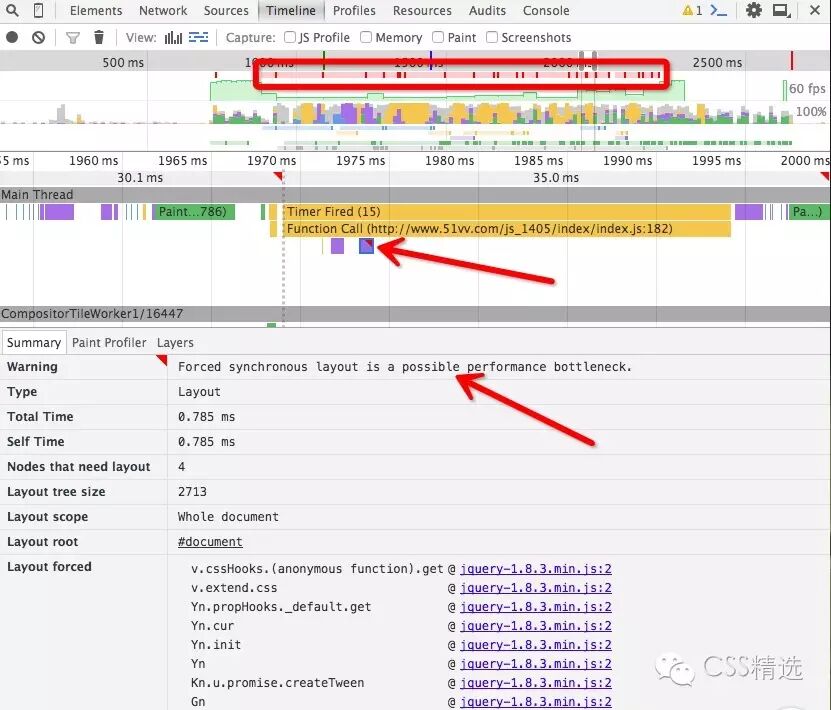Open the Elements tab

96,11
